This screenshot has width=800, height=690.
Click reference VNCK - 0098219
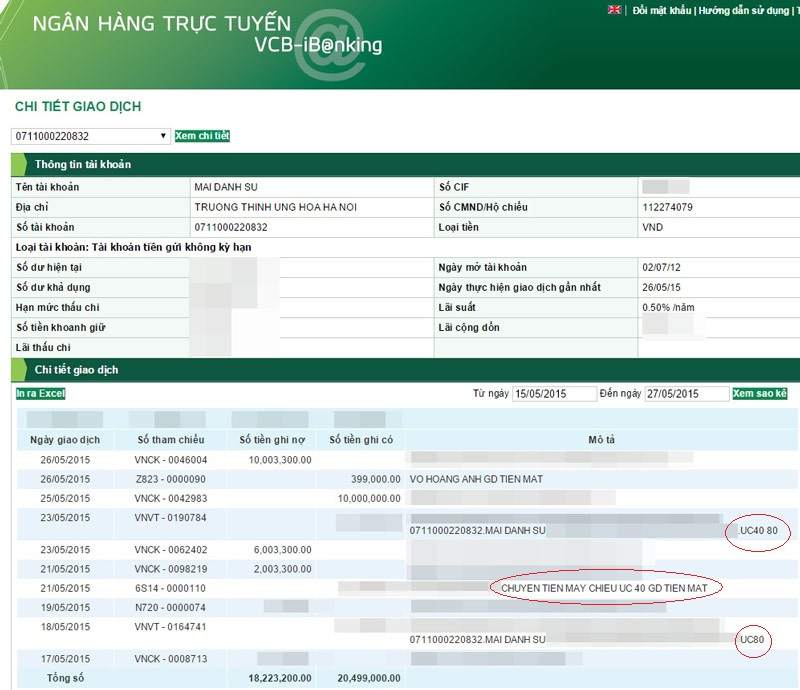[171, 569]
